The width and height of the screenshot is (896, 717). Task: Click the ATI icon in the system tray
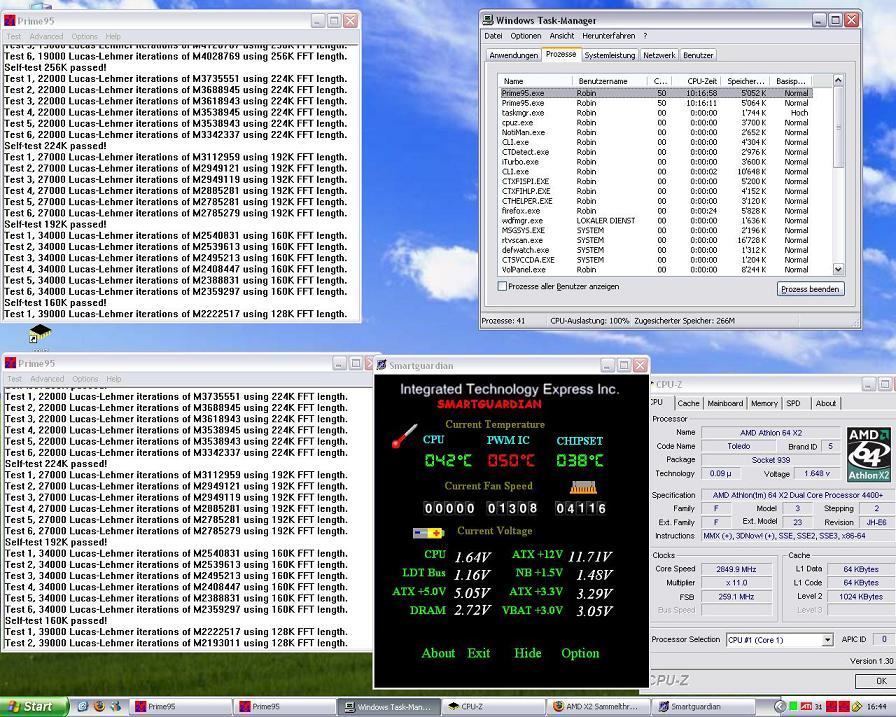coord(806,707)
